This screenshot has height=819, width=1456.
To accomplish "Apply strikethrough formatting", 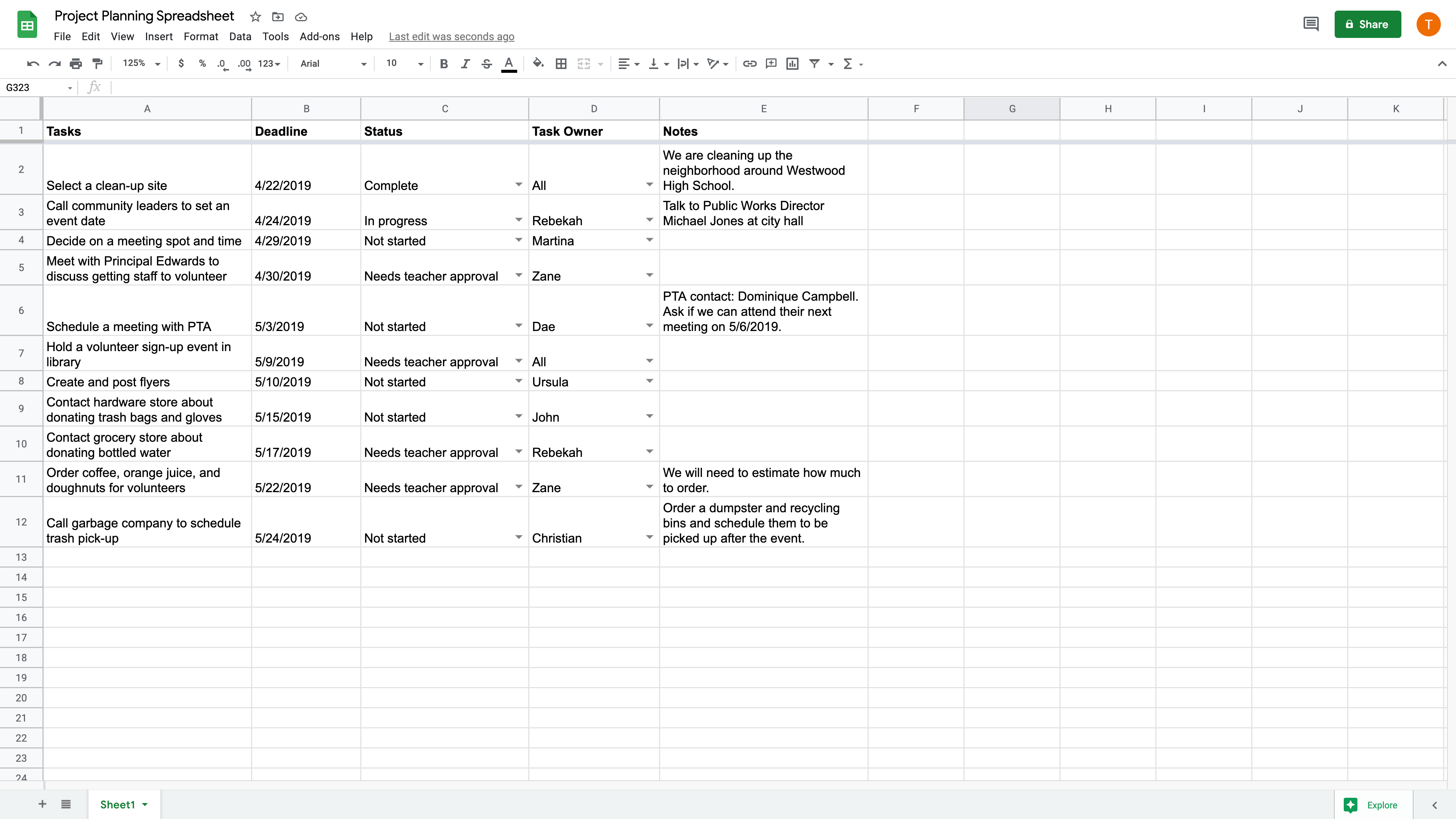I will [x=486, y=63].
